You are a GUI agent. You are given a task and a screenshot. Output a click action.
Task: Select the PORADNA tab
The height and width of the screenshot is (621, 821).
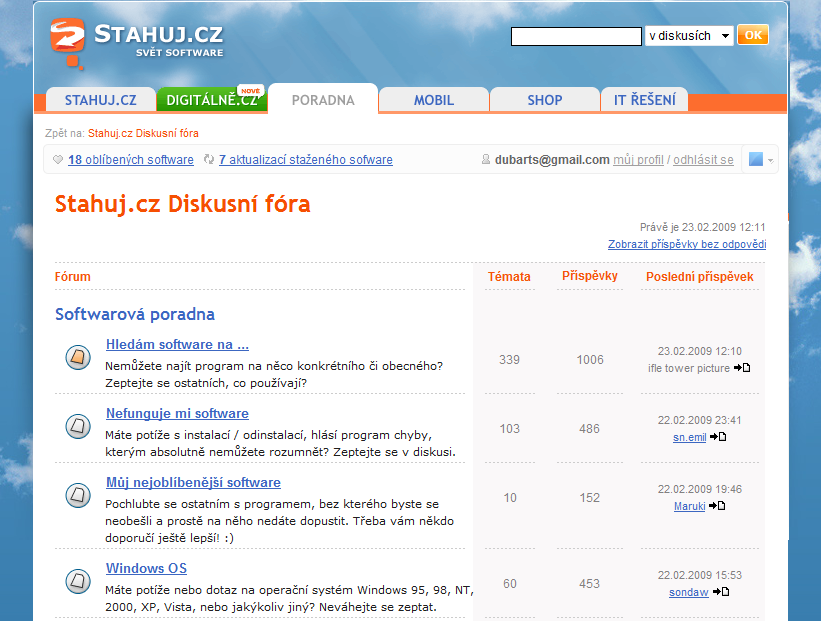pyautogui.click(x=323, y=99)
